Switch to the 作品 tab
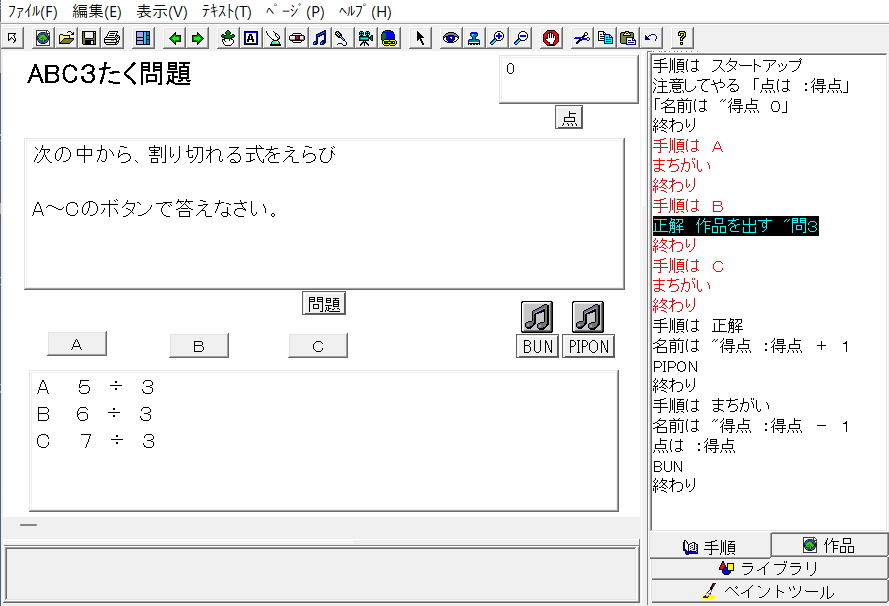Screen dimensions: 889x606 [829, 545]
